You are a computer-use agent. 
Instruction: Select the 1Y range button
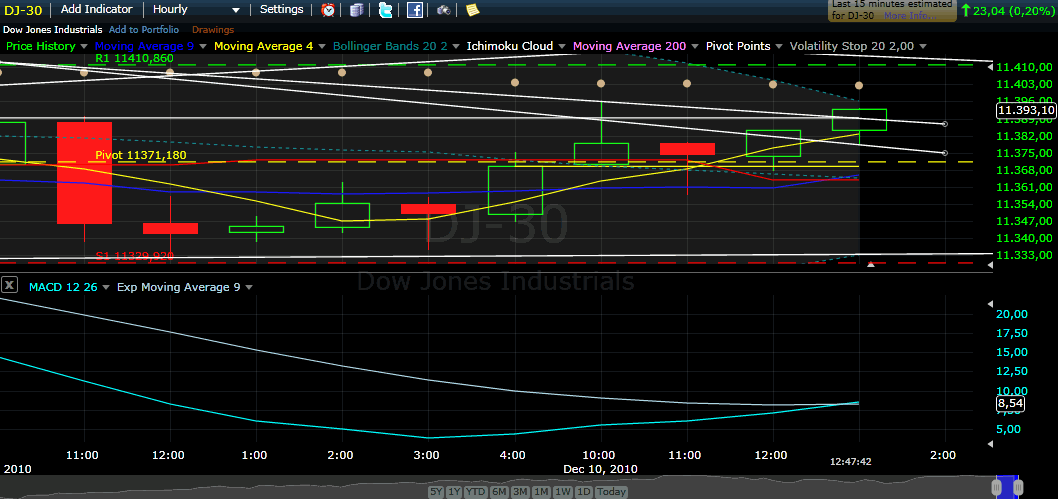pyautogui.click(x=454, y=492)
